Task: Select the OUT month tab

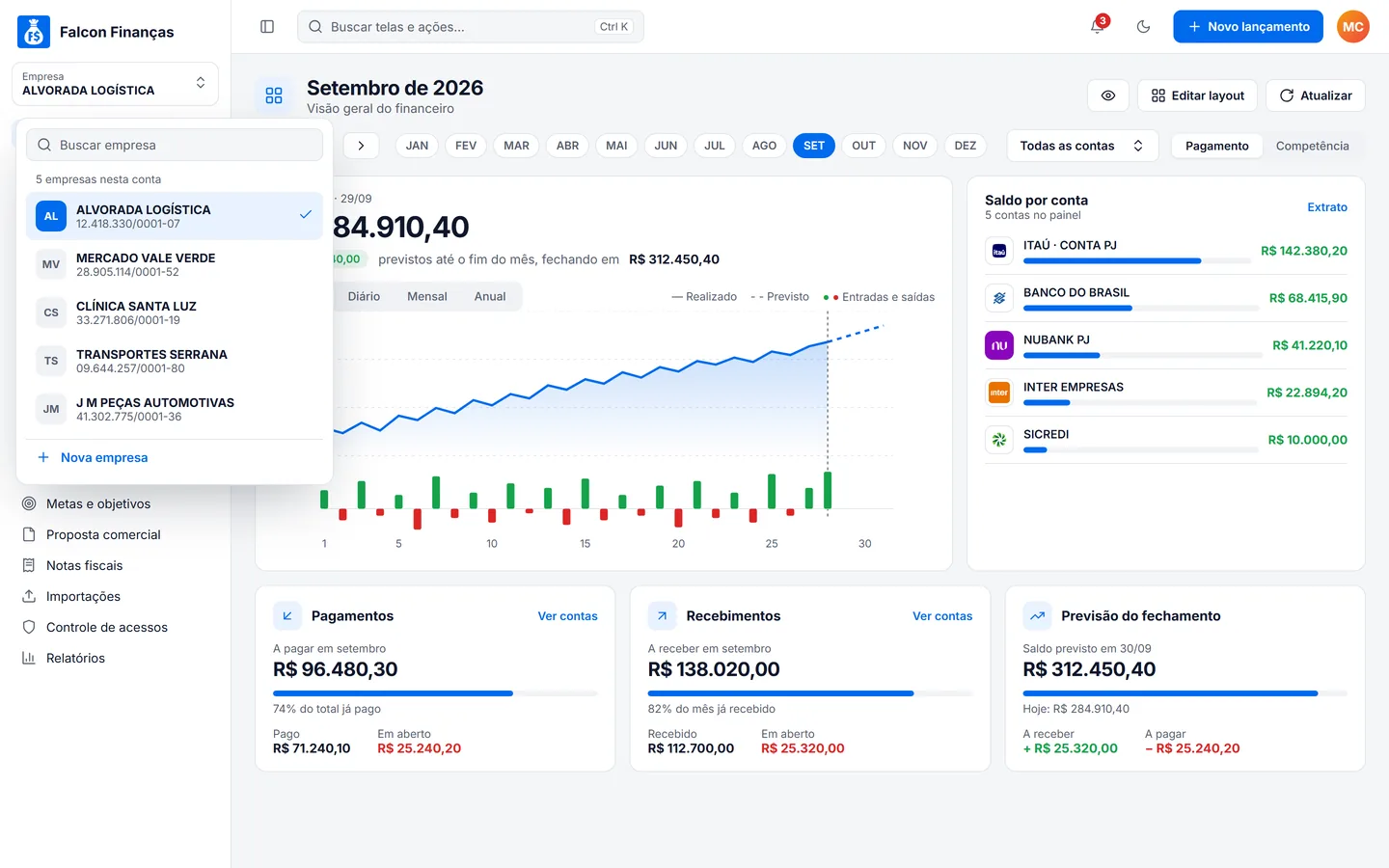Action: [863, 146]
